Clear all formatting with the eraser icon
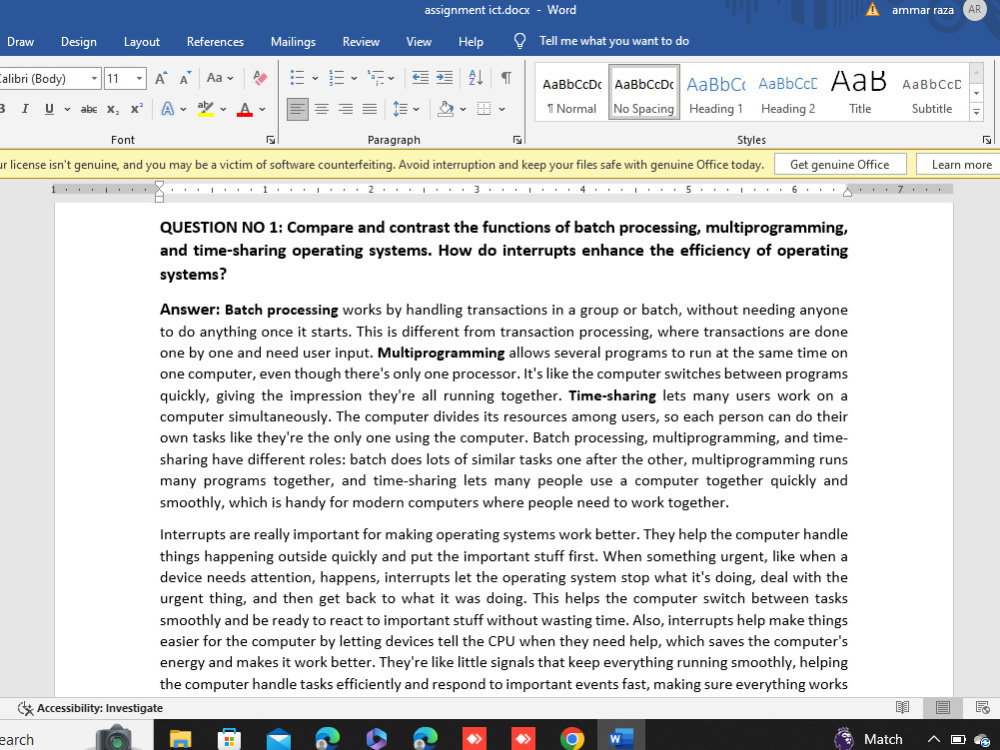1000x750 pixels. point(260,78)
